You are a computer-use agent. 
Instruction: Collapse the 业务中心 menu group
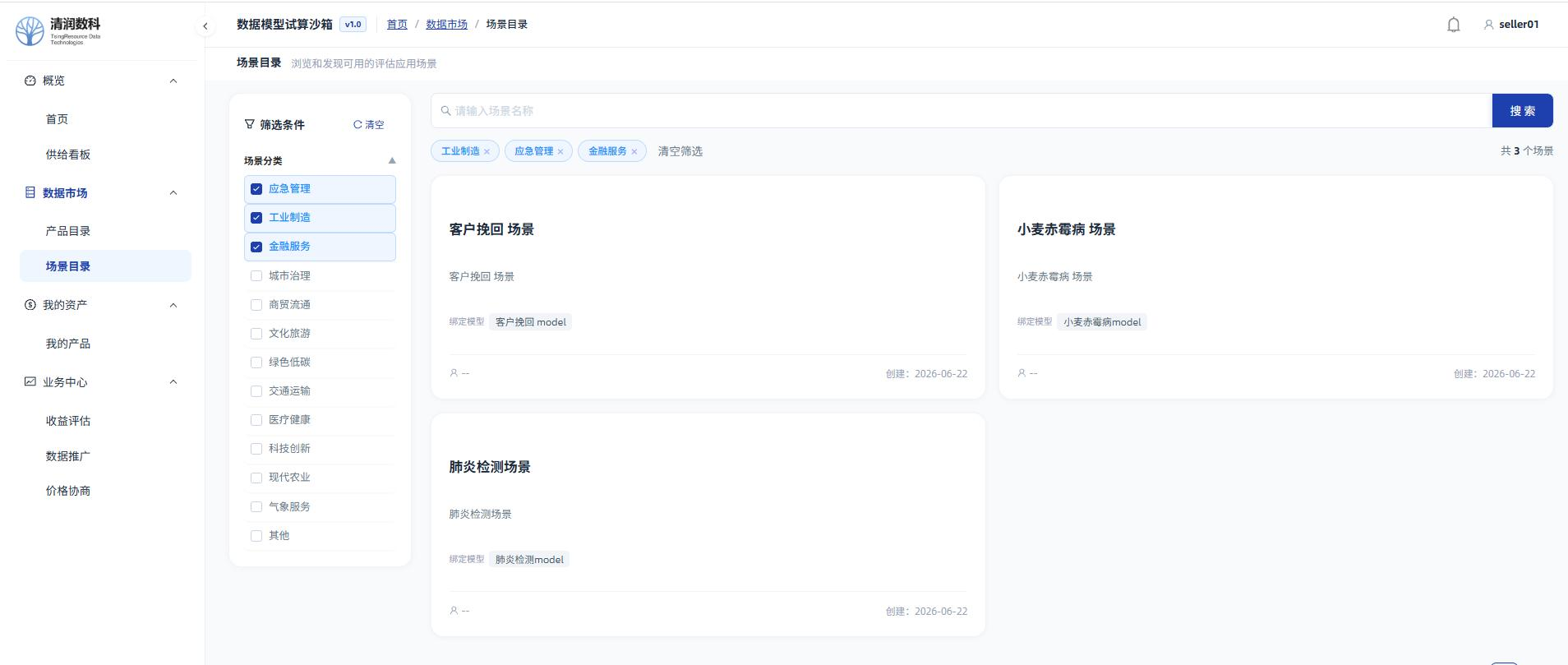[173, 382]
